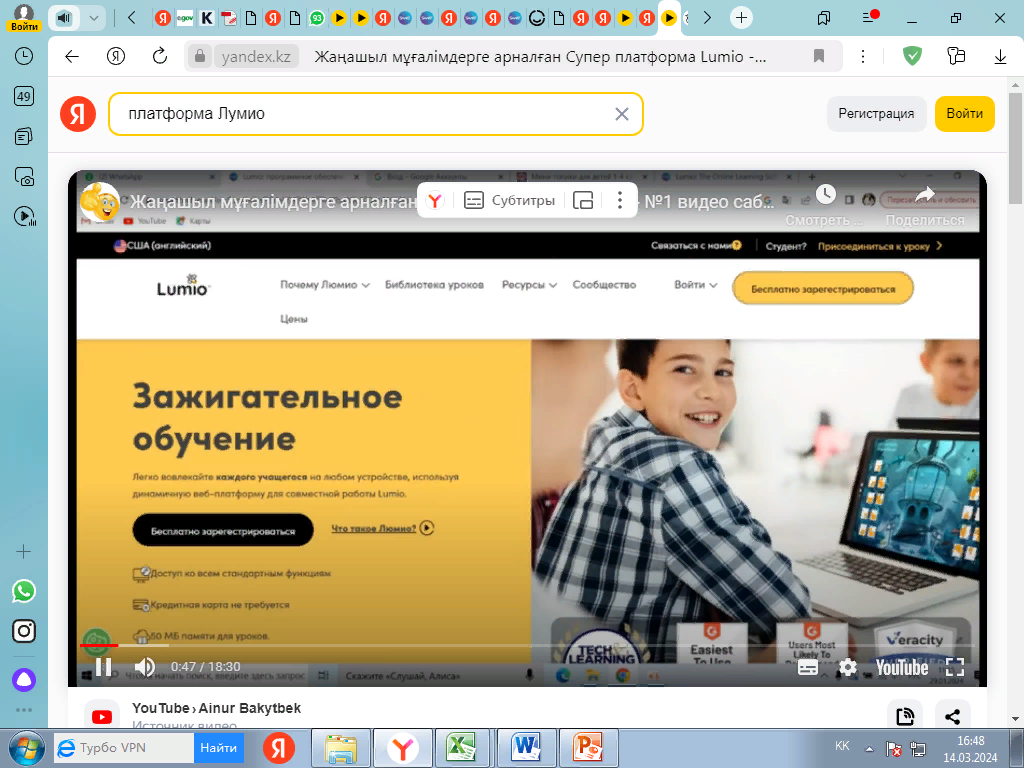1024x768 pixels.
Task: Switch to the egov tab
Action: tap(185, 18)
